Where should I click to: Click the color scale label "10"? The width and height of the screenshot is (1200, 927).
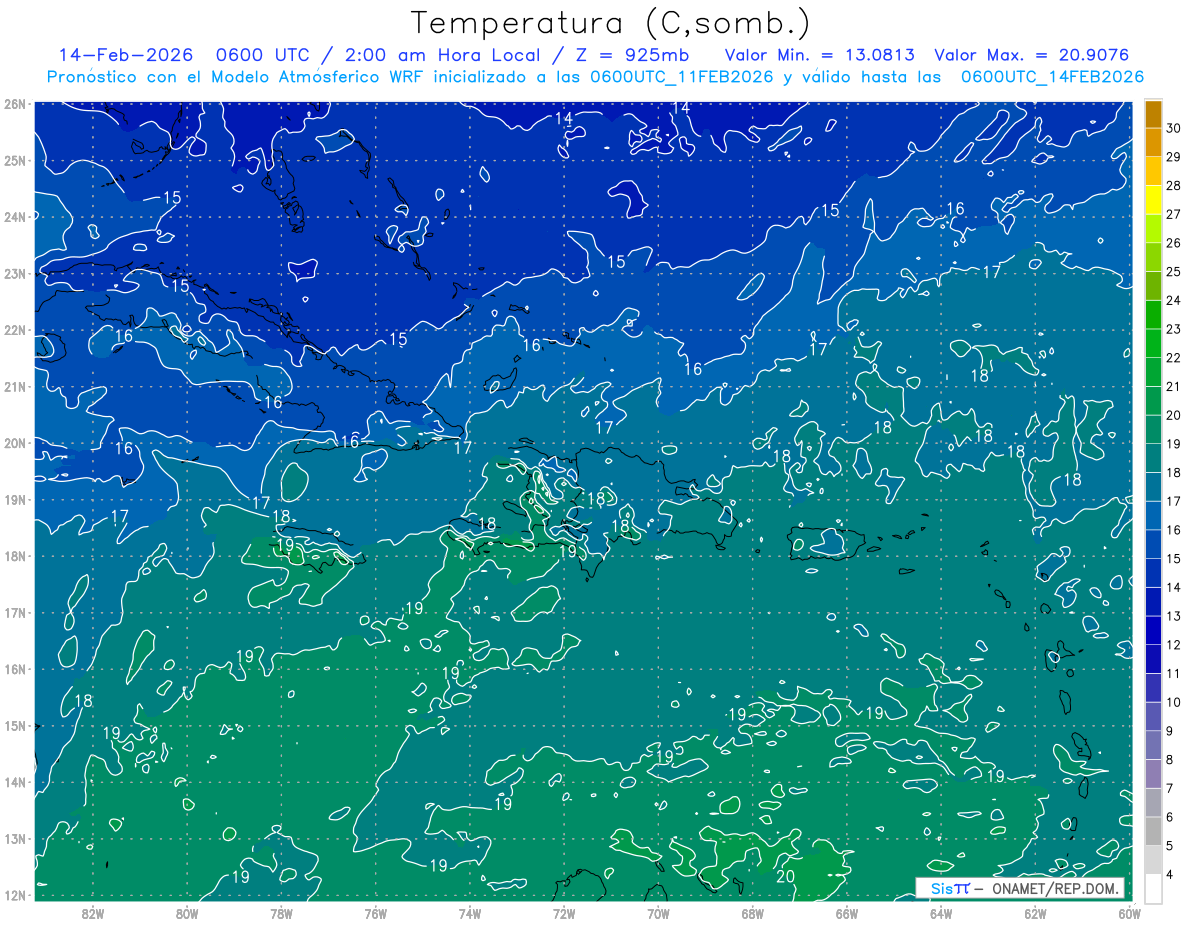tap(1174, 701)
